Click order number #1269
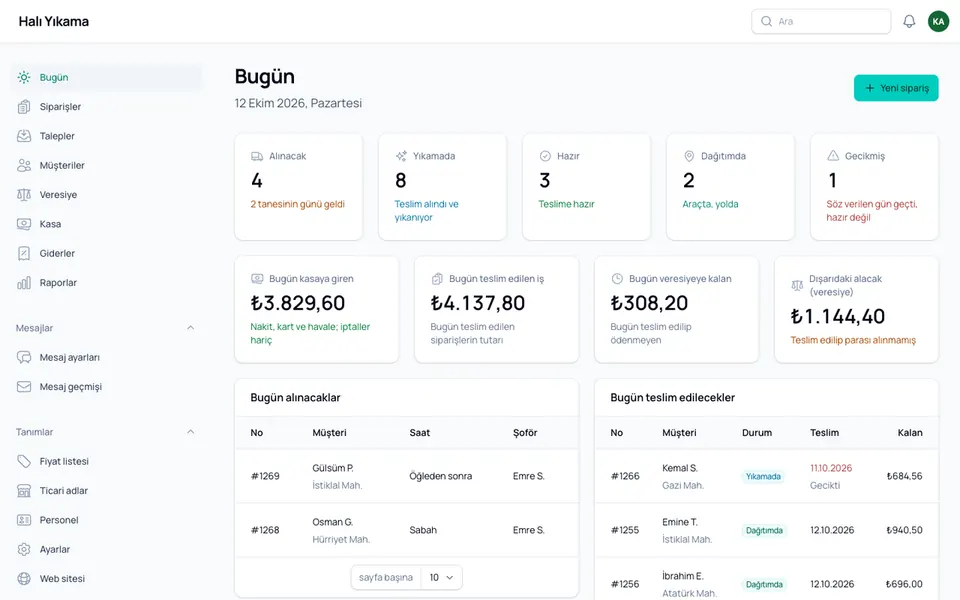Viewport: 960px width, 600px height. tap(265, 476)
